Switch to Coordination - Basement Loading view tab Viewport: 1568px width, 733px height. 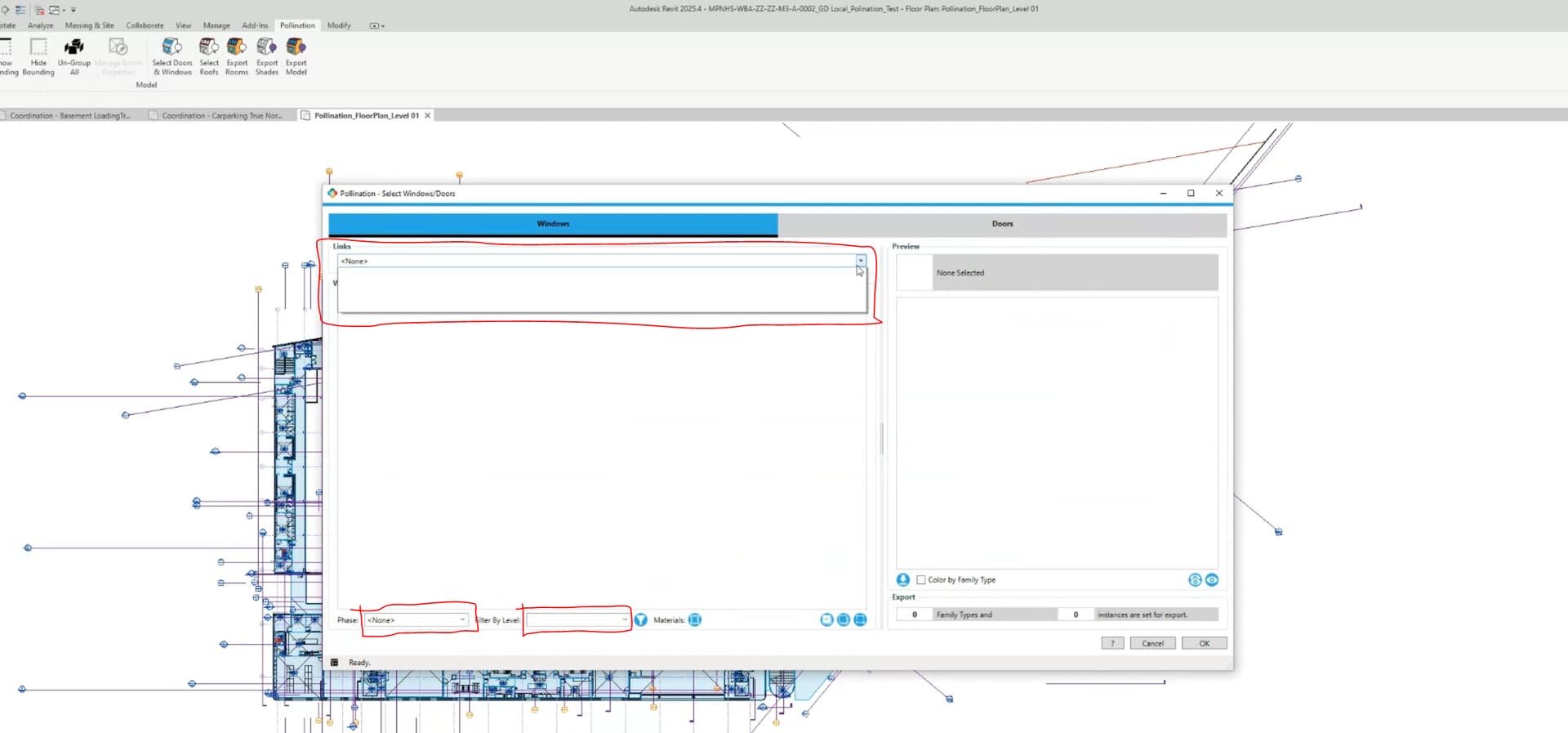coord(69,116)
